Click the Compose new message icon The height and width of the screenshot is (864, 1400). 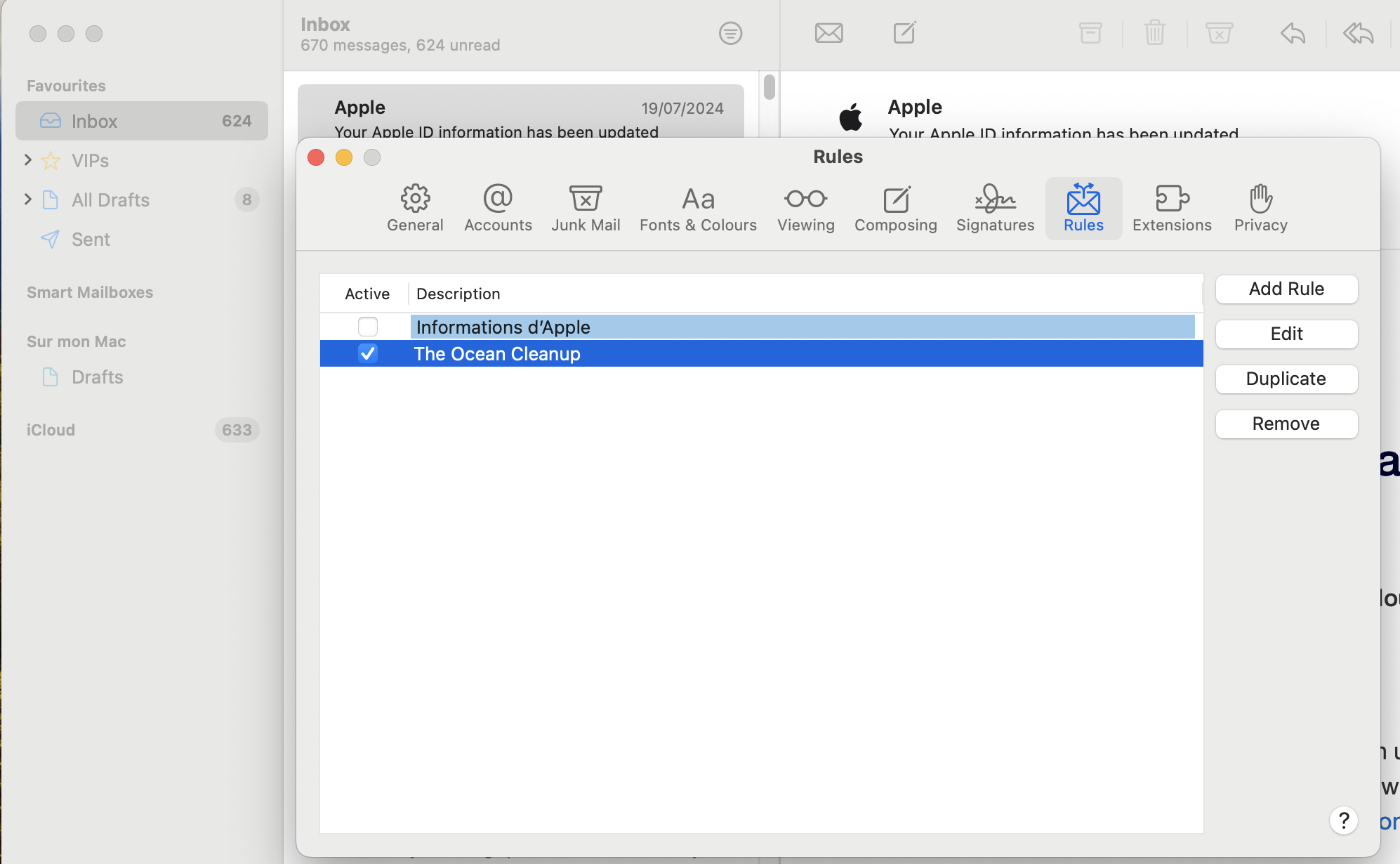(904, 33)
